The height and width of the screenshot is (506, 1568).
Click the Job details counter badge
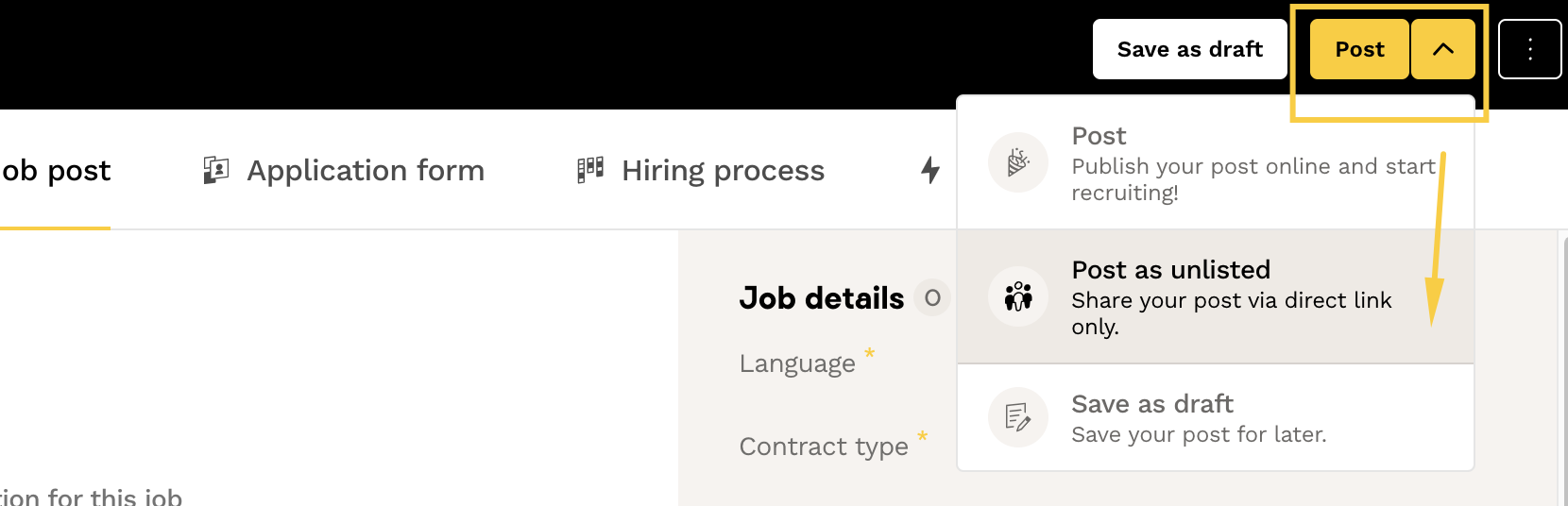click(x=932, y=298)
